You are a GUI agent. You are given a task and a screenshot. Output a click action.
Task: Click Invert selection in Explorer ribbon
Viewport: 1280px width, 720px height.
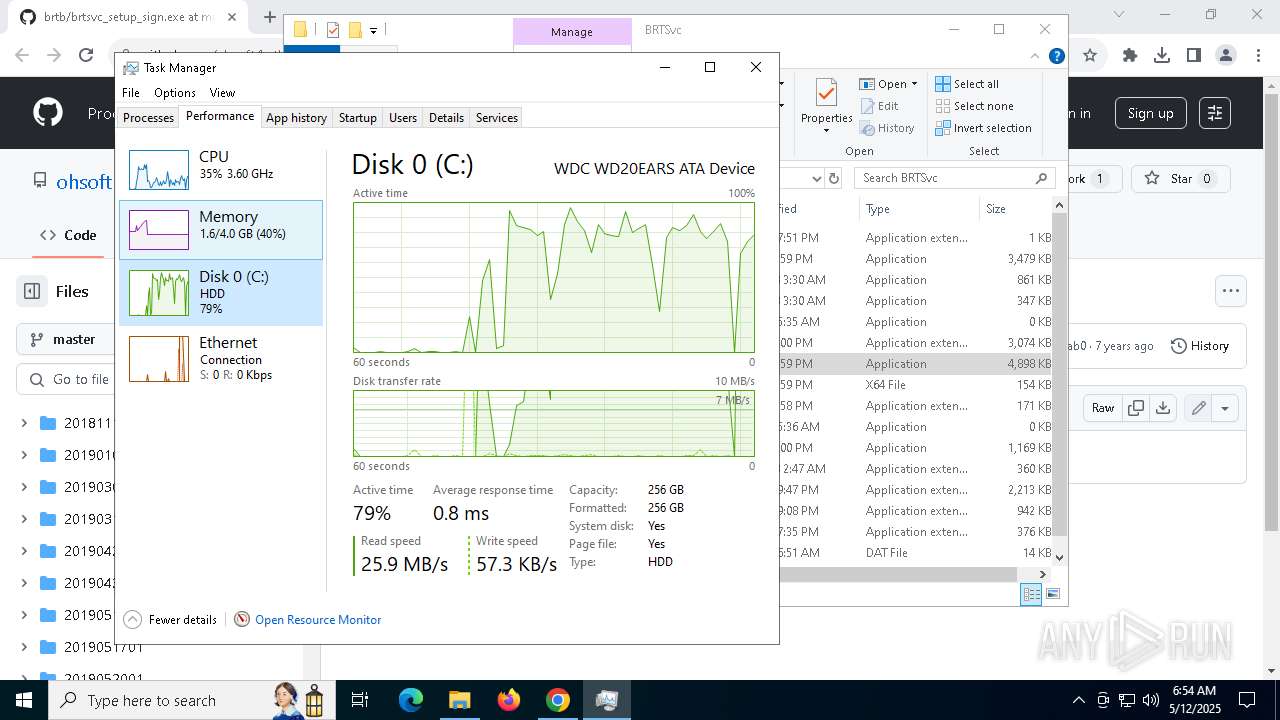(984, 128)
